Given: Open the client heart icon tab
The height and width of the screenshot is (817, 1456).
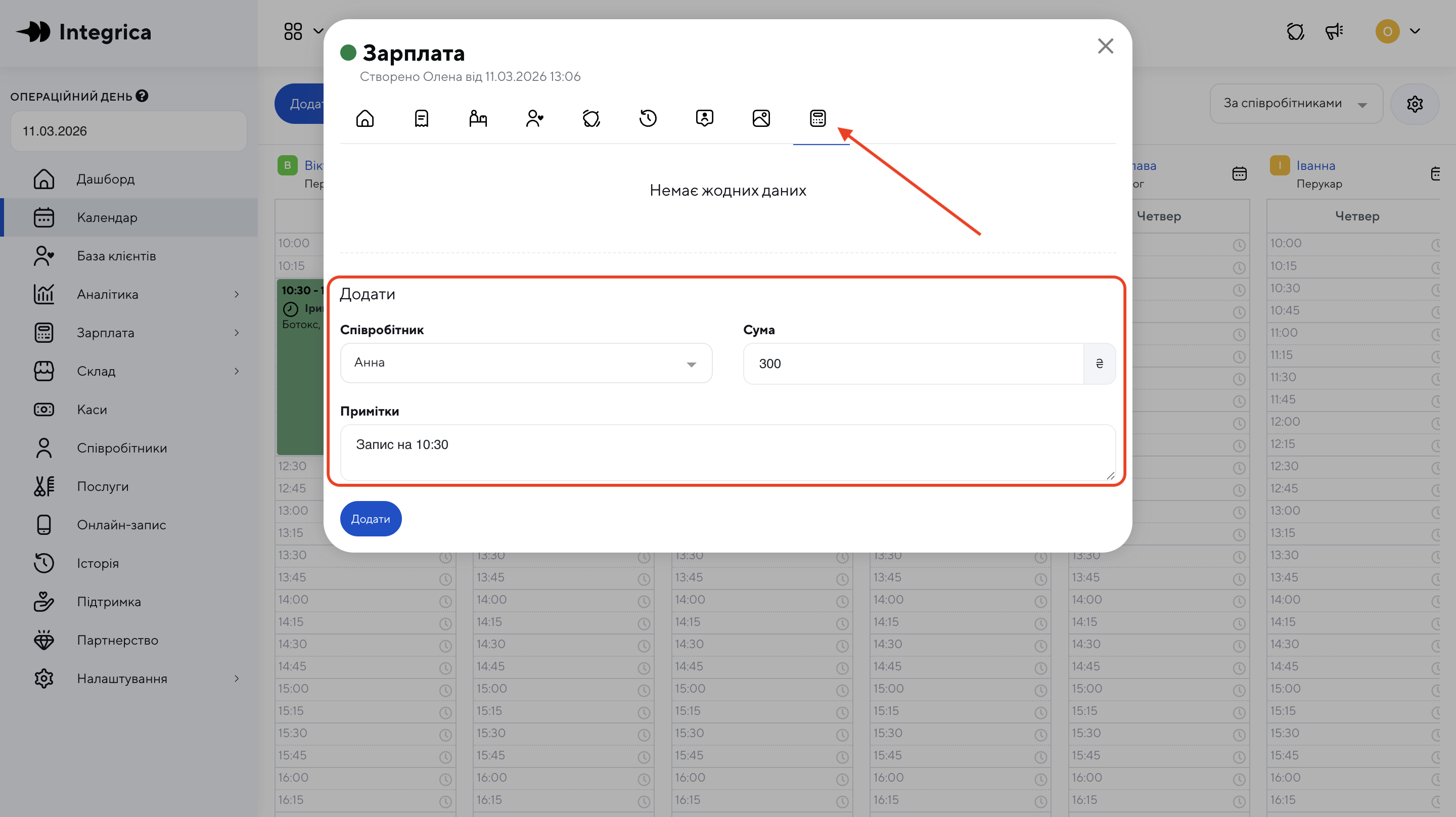Looking at the screenshot, I should [534, 118].
